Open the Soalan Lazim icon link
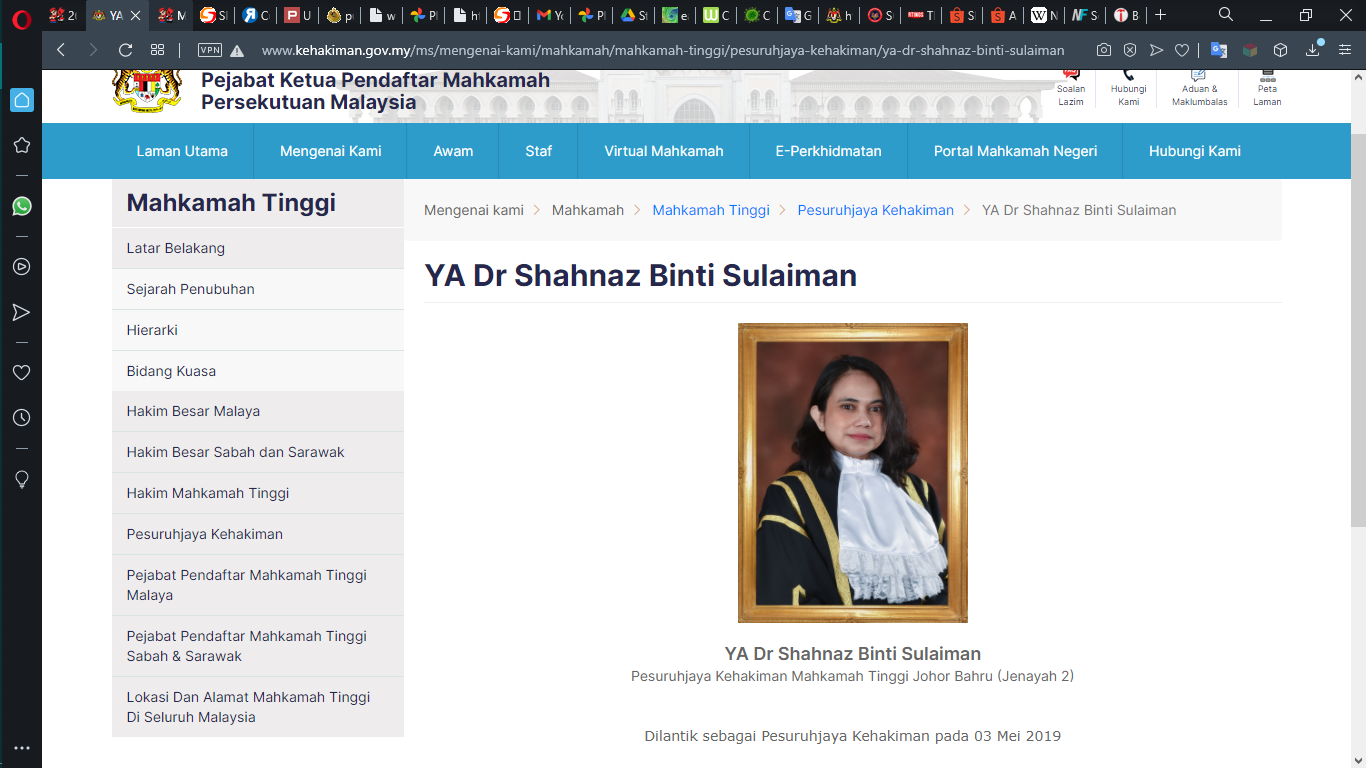The height and width of the screenshot is (768, 1366). click(1071, 76)
